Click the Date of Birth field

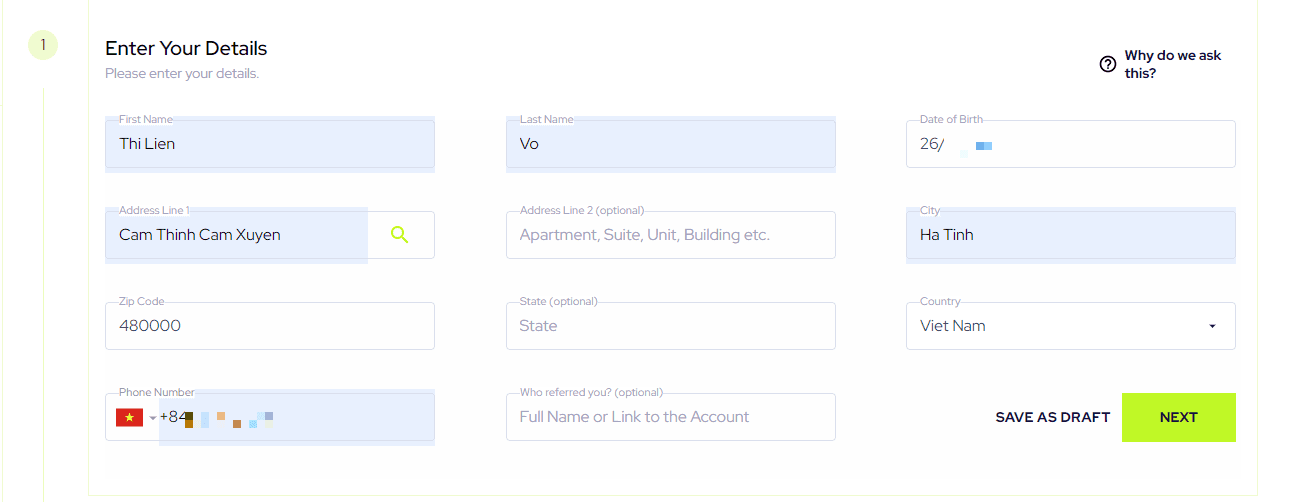[x=1071, y=144]
